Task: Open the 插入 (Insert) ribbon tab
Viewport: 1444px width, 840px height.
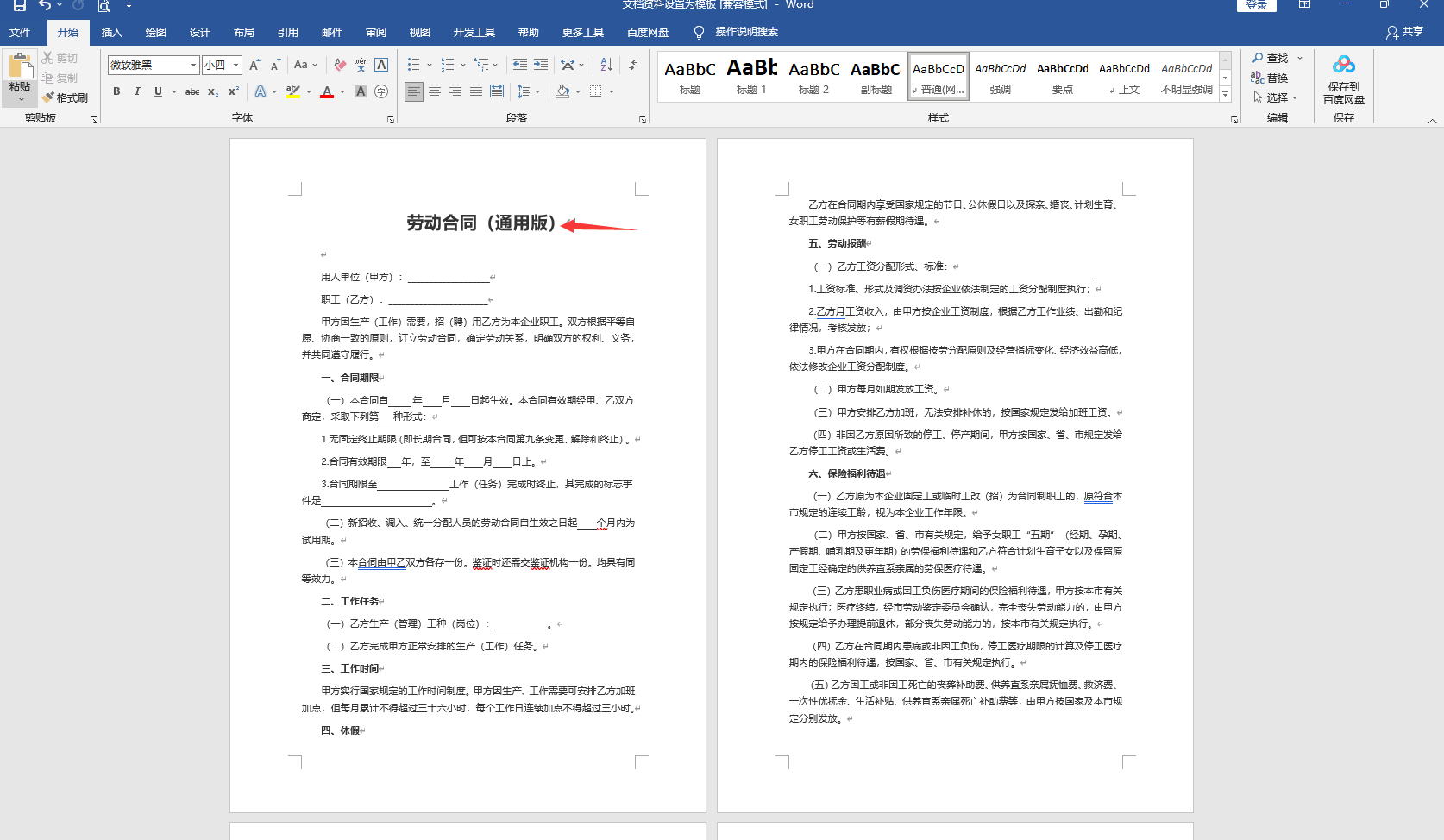Action: click(111, 32)
